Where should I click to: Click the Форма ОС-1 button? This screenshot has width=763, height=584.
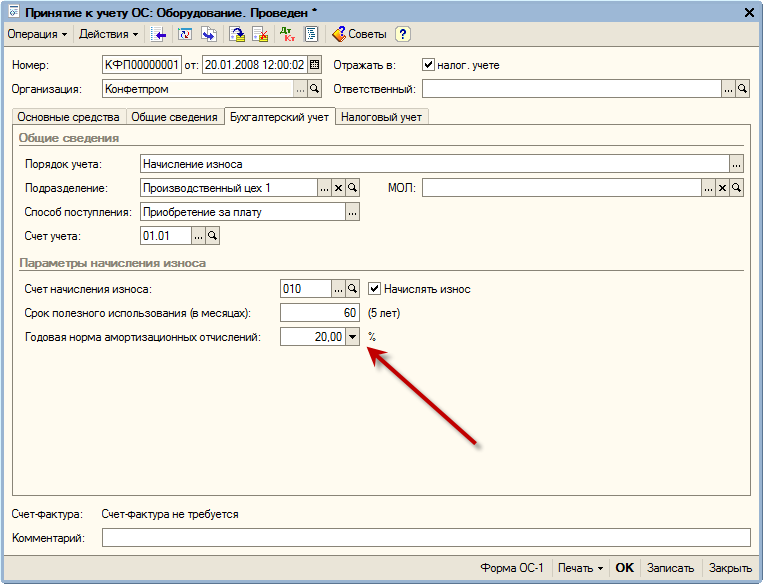pos(512,568)
